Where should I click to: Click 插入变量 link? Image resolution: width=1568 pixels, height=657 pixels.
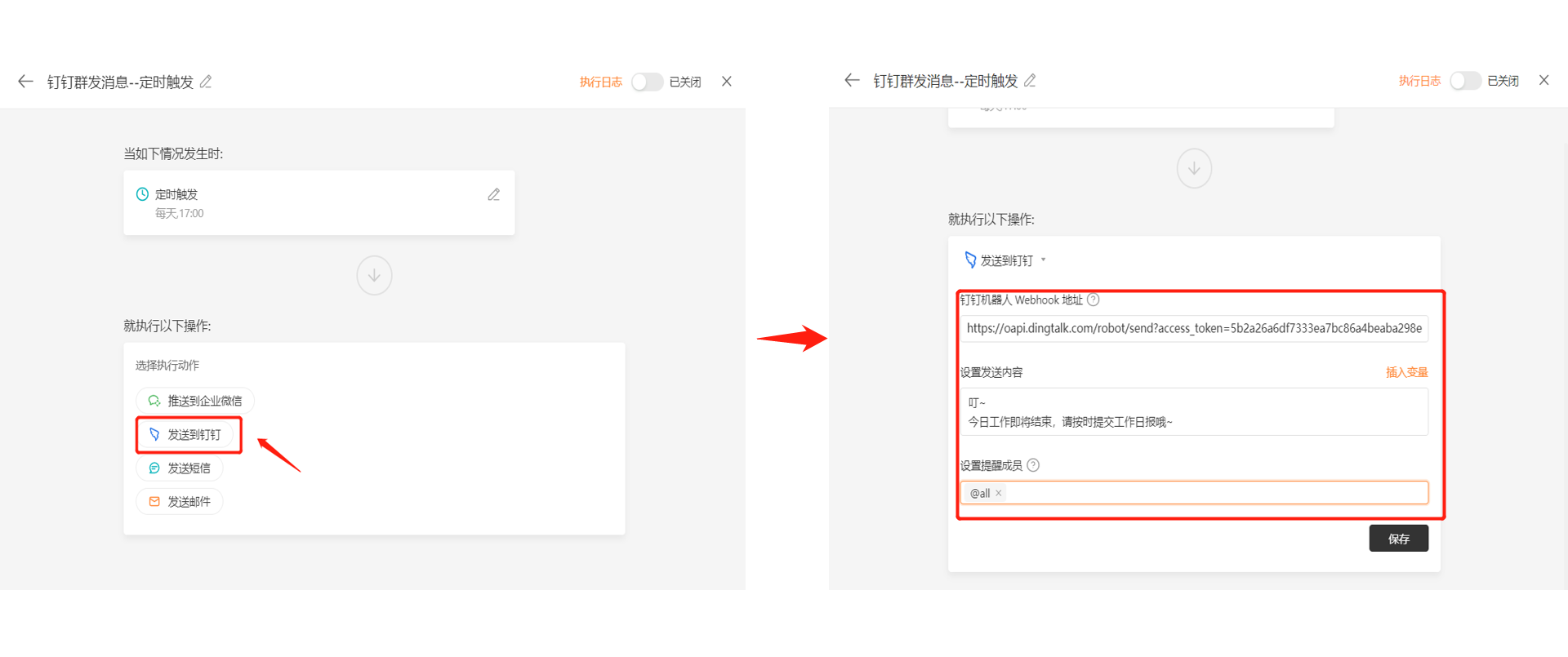tap(1406, 372)
